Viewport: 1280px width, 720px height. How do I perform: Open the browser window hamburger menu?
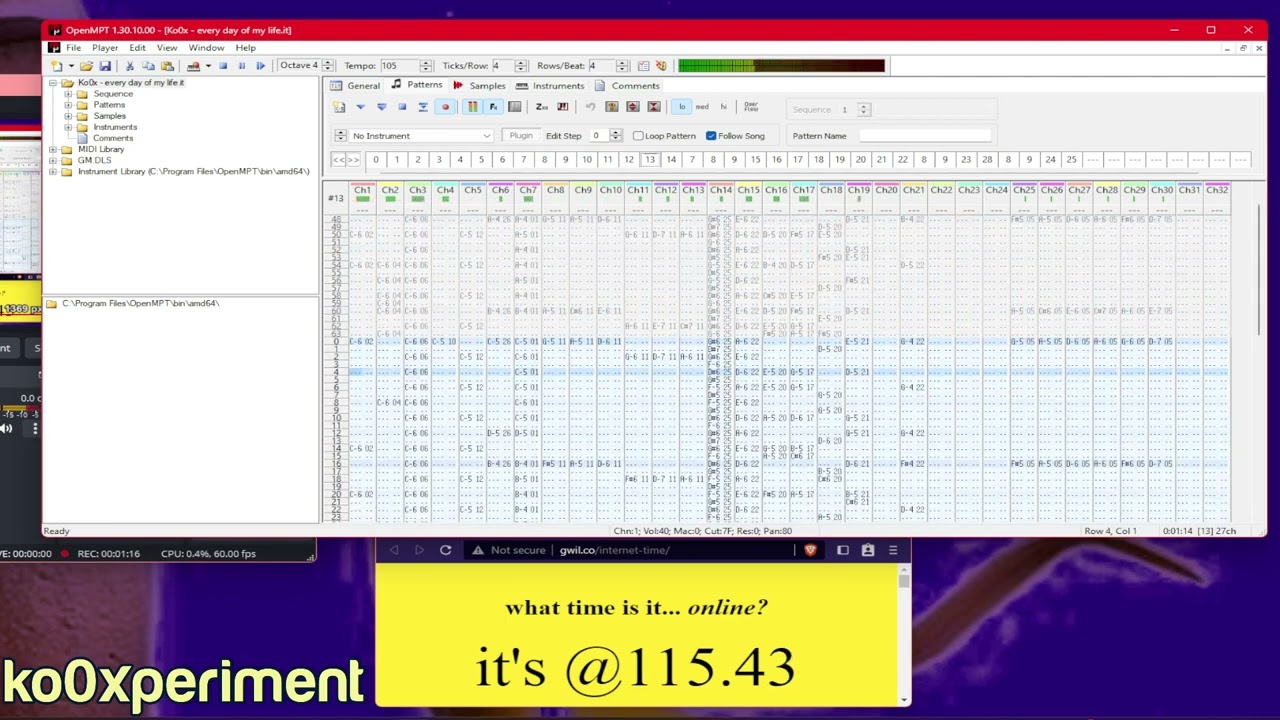(893, 550)
